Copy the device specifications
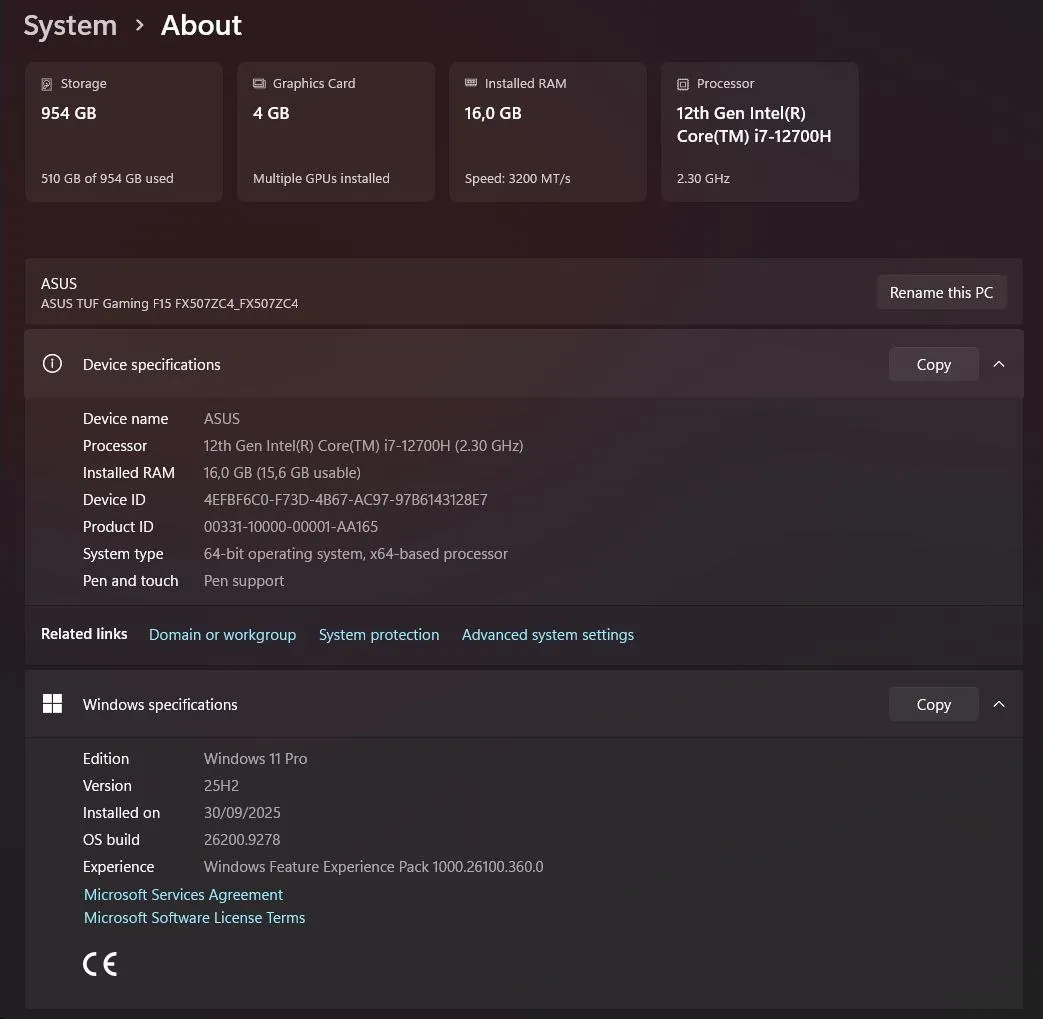The width and height of the screenshot is (1043, 1019). (933, 364)
